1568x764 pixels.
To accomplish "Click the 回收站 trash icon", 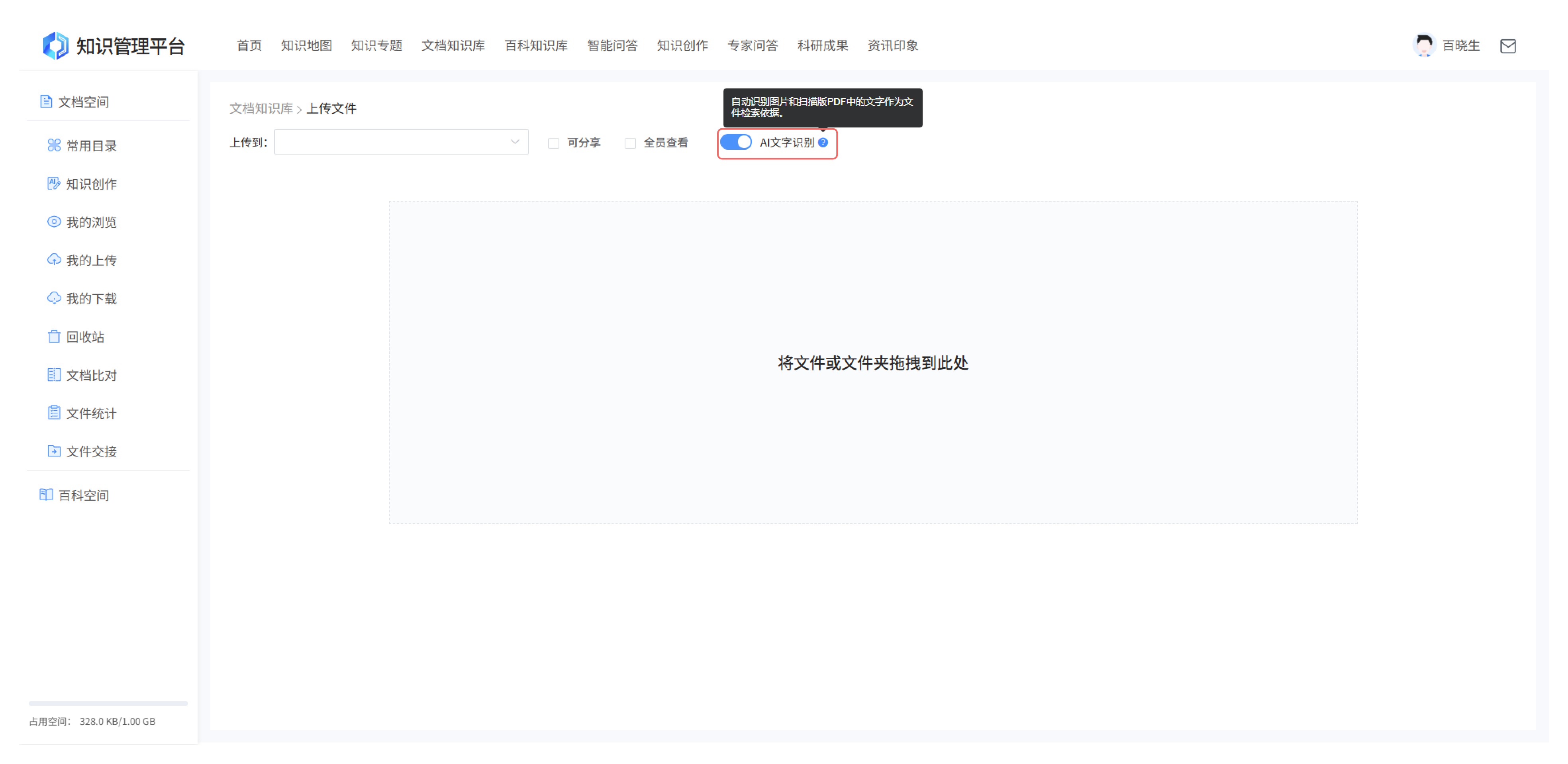I will [53, 336].
